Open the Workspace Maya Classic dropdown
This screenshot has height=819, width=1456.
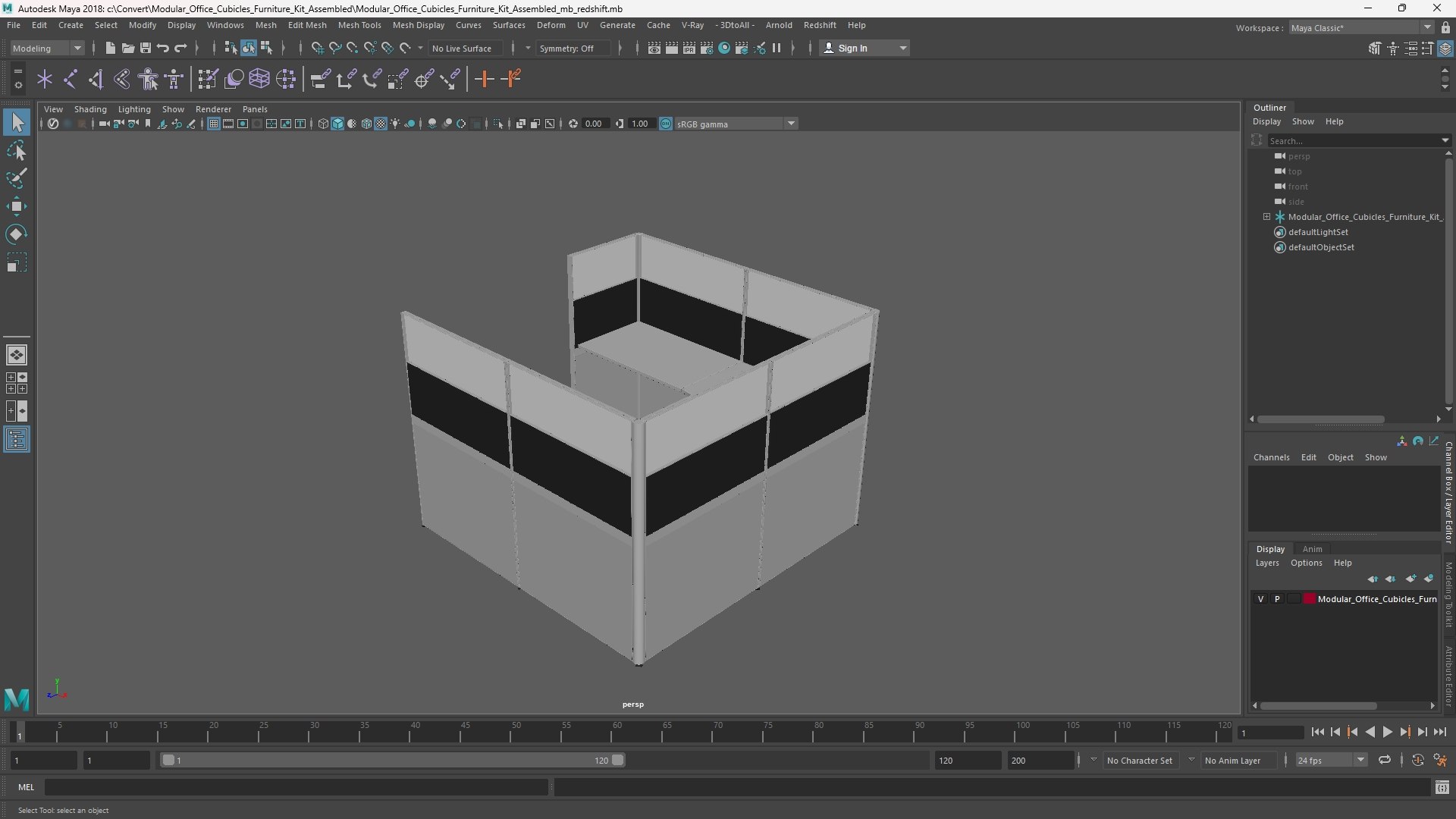pos(1361,27)
